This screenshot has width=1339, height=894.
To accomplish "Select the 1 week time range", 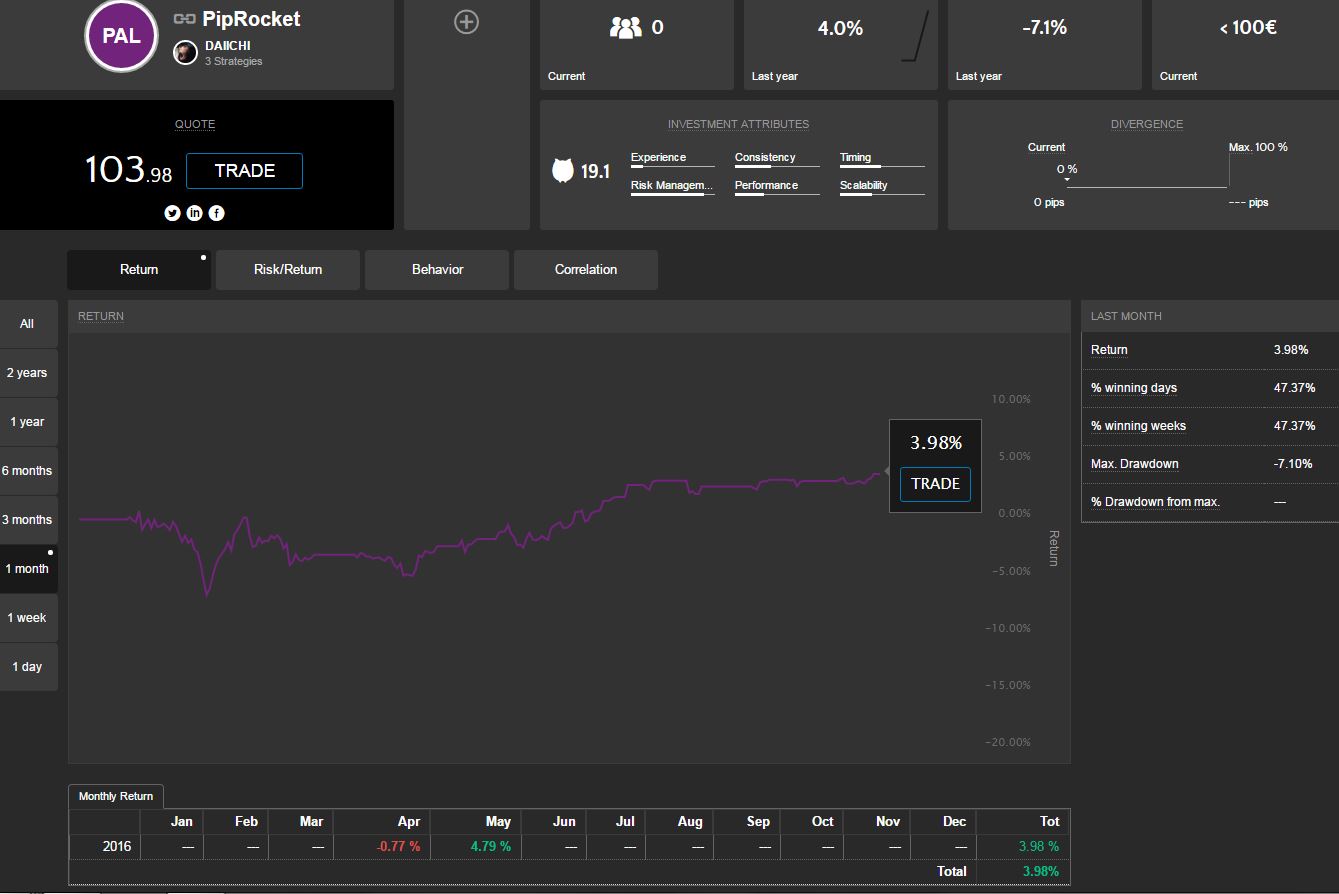I will (x=28, y=618).
